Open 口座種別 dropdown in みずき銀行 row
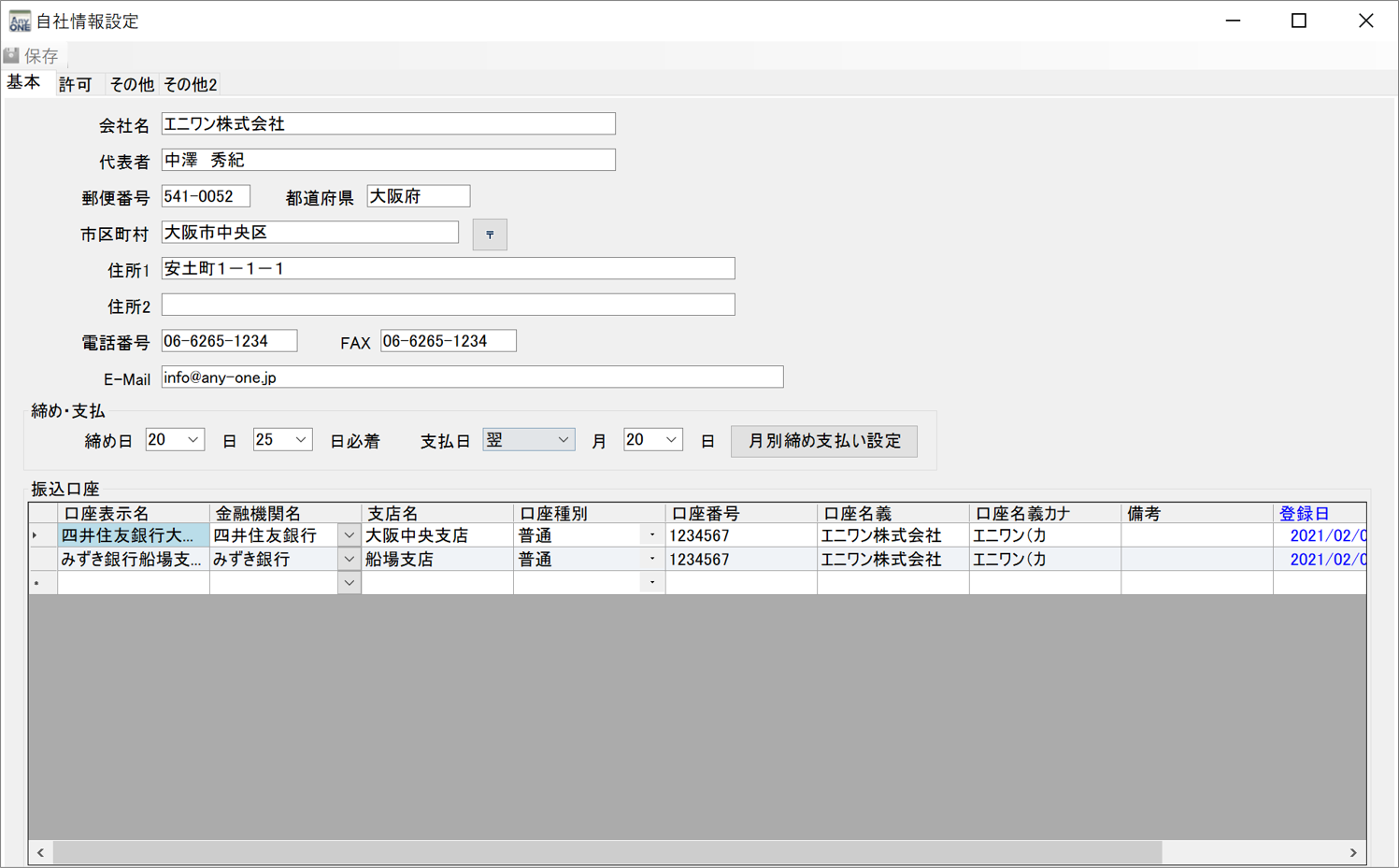This screenshot has width=1399, height=868. click(651, 559)
